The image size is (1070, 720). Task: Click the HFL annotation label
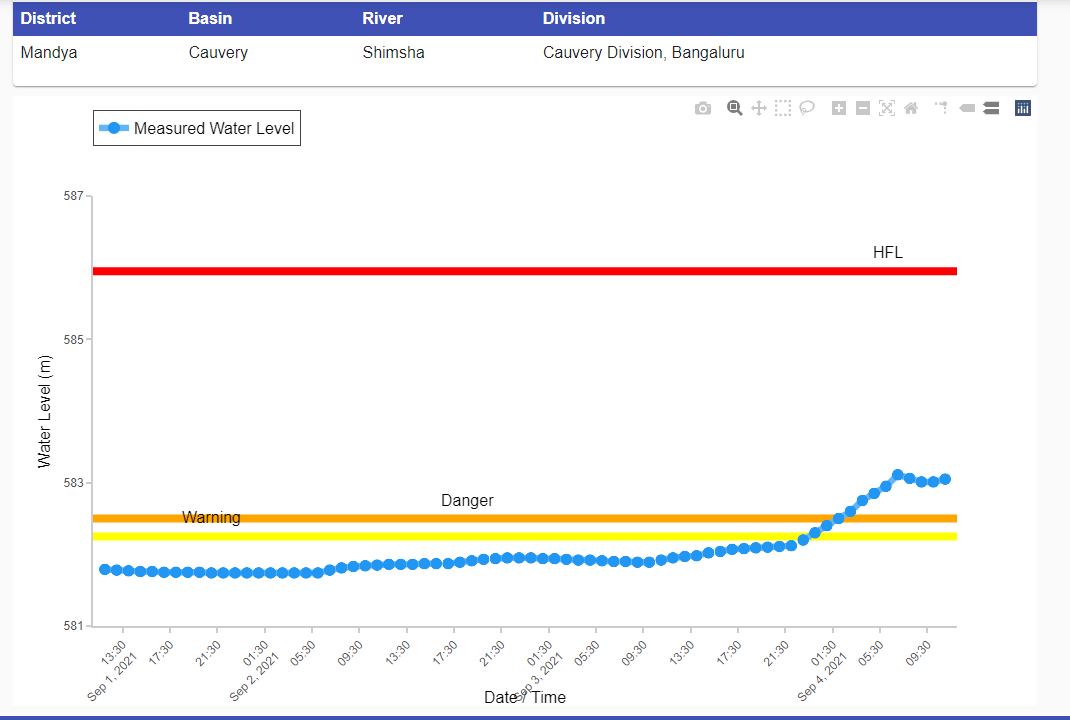[x=888, y=253]
